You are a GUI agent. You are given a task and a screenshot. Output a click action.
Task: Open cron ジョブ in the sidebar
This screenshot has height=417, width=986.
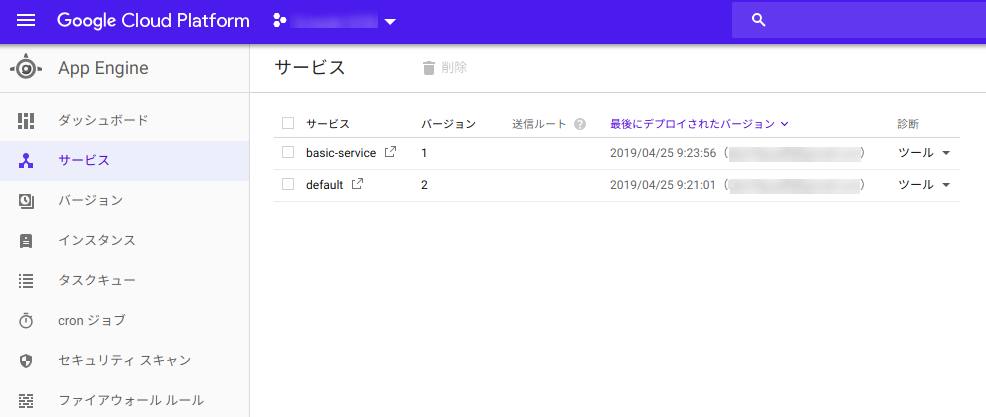point(92,320)
